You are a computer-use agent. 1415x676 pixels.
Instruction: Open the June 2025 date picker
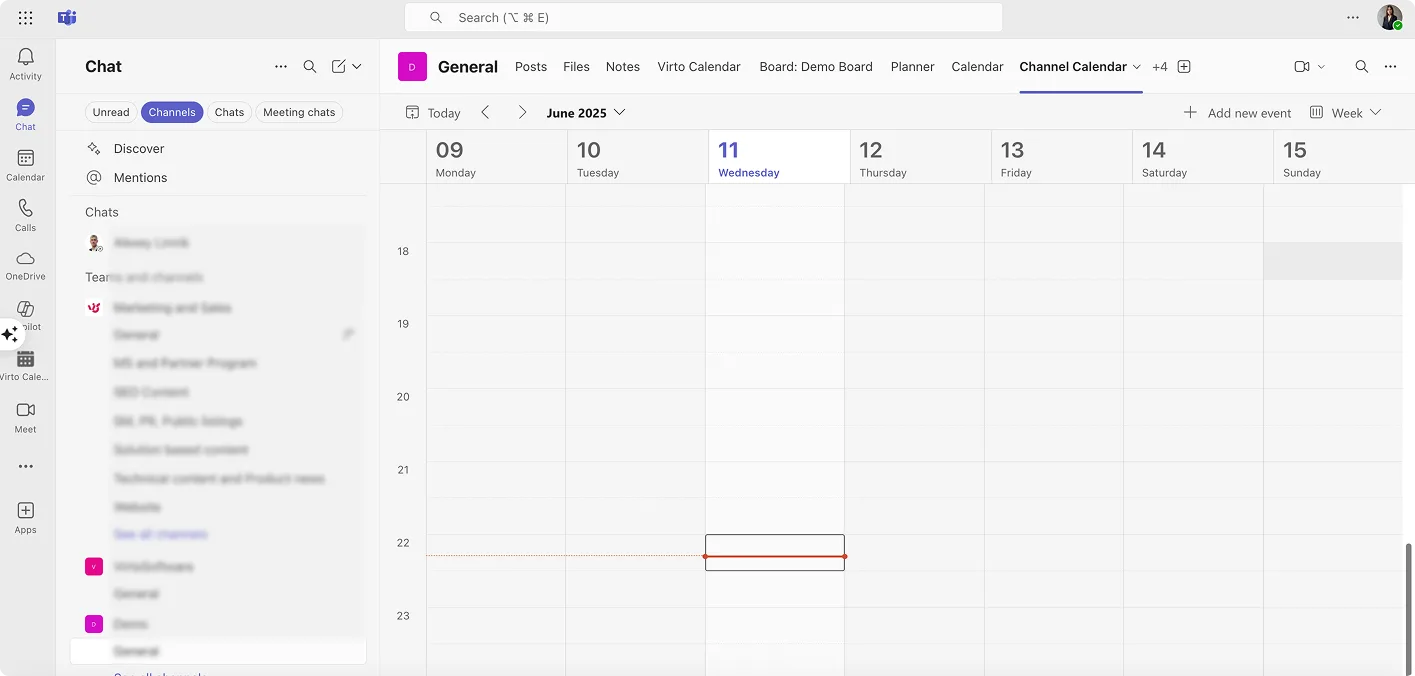[586, 113]
